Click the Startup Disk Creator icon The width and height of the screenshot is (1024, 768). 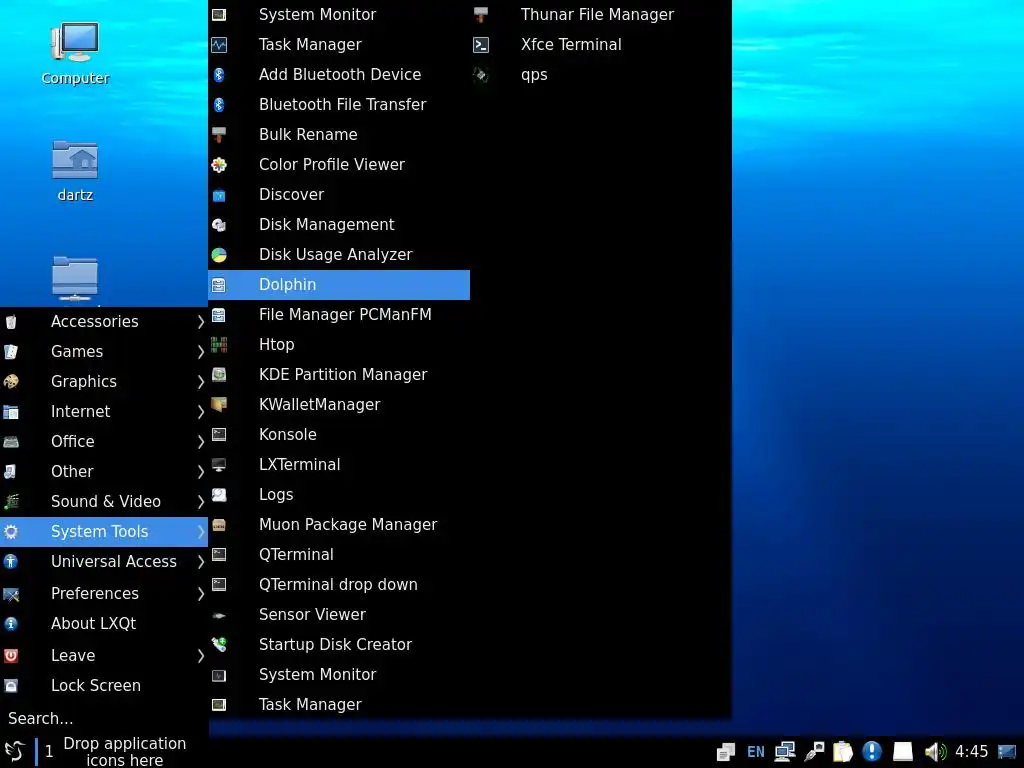coord(219,645)
